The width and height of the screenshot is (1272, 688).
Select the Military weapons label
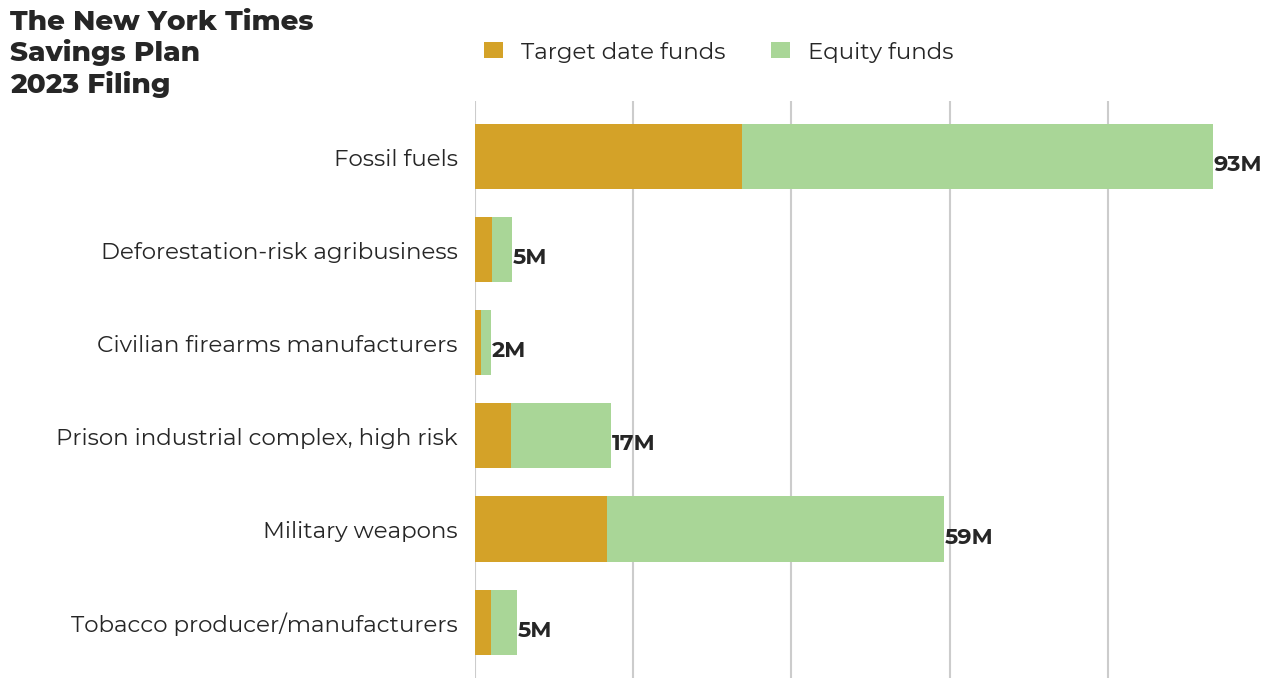[x=360, y=530]
